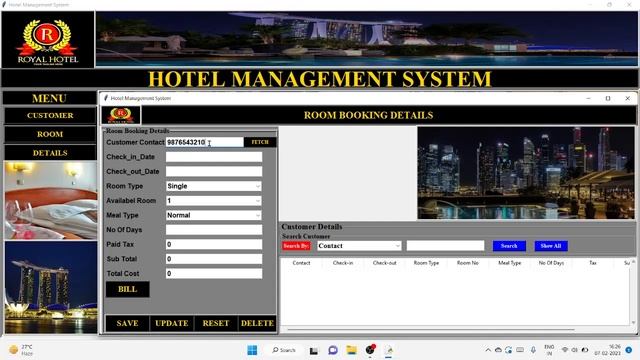Click the Room Type column header
640x360 pixels.
click(x=426, y=263)
